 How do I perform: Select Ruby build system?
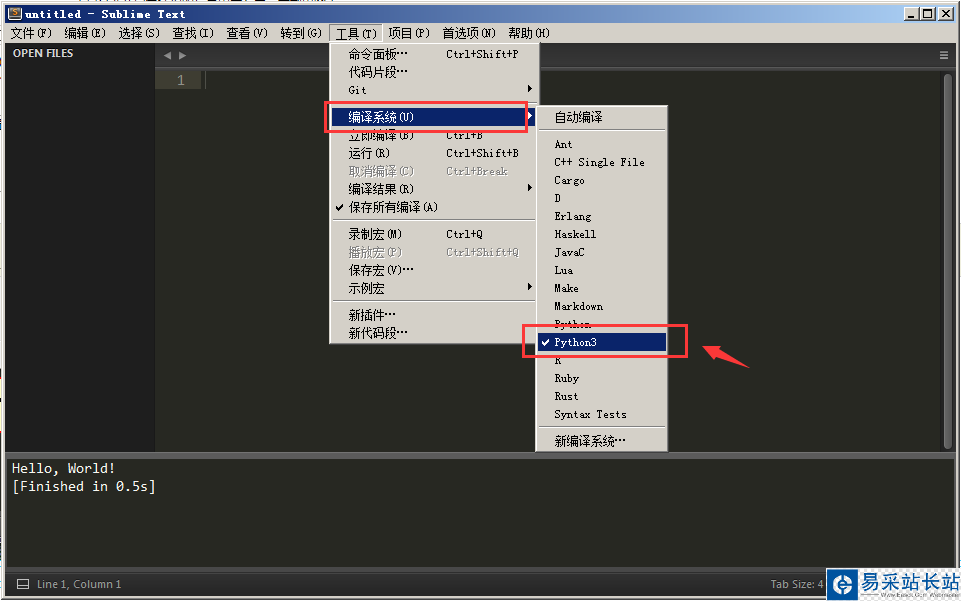pyautogui.click(x=602, y=378)
